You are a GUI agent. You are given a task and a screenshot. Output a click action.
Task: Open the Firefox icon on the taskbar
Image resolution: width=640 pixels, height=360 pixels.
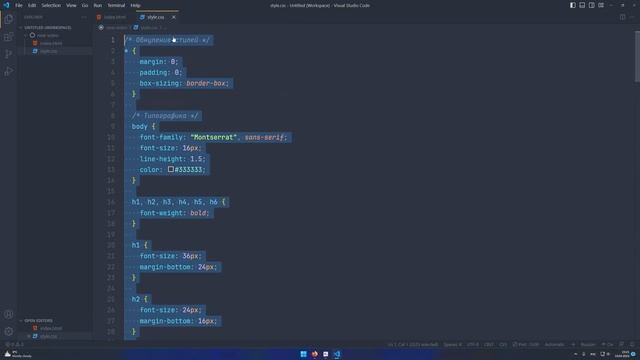coord(314,354)
